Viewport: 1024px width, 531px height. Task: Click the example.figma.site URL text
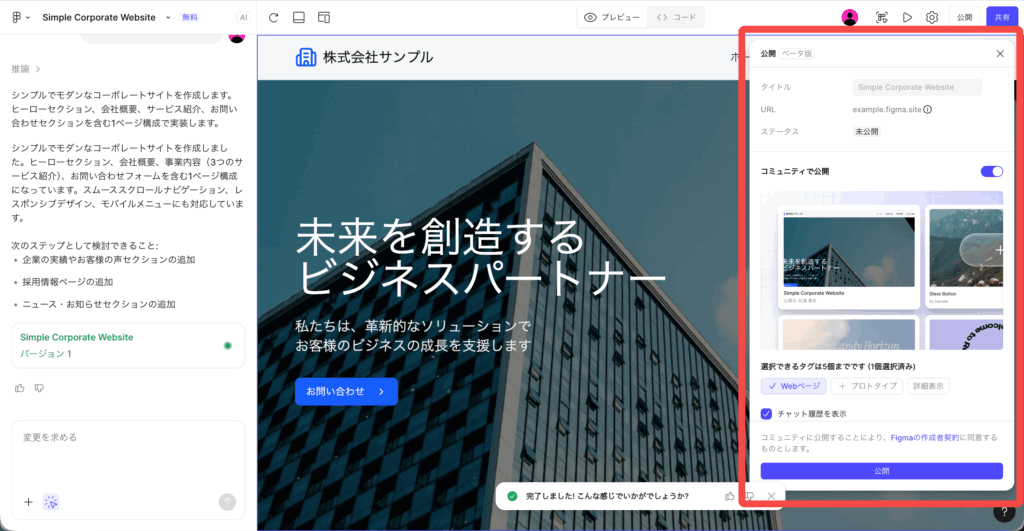(887, 110)
